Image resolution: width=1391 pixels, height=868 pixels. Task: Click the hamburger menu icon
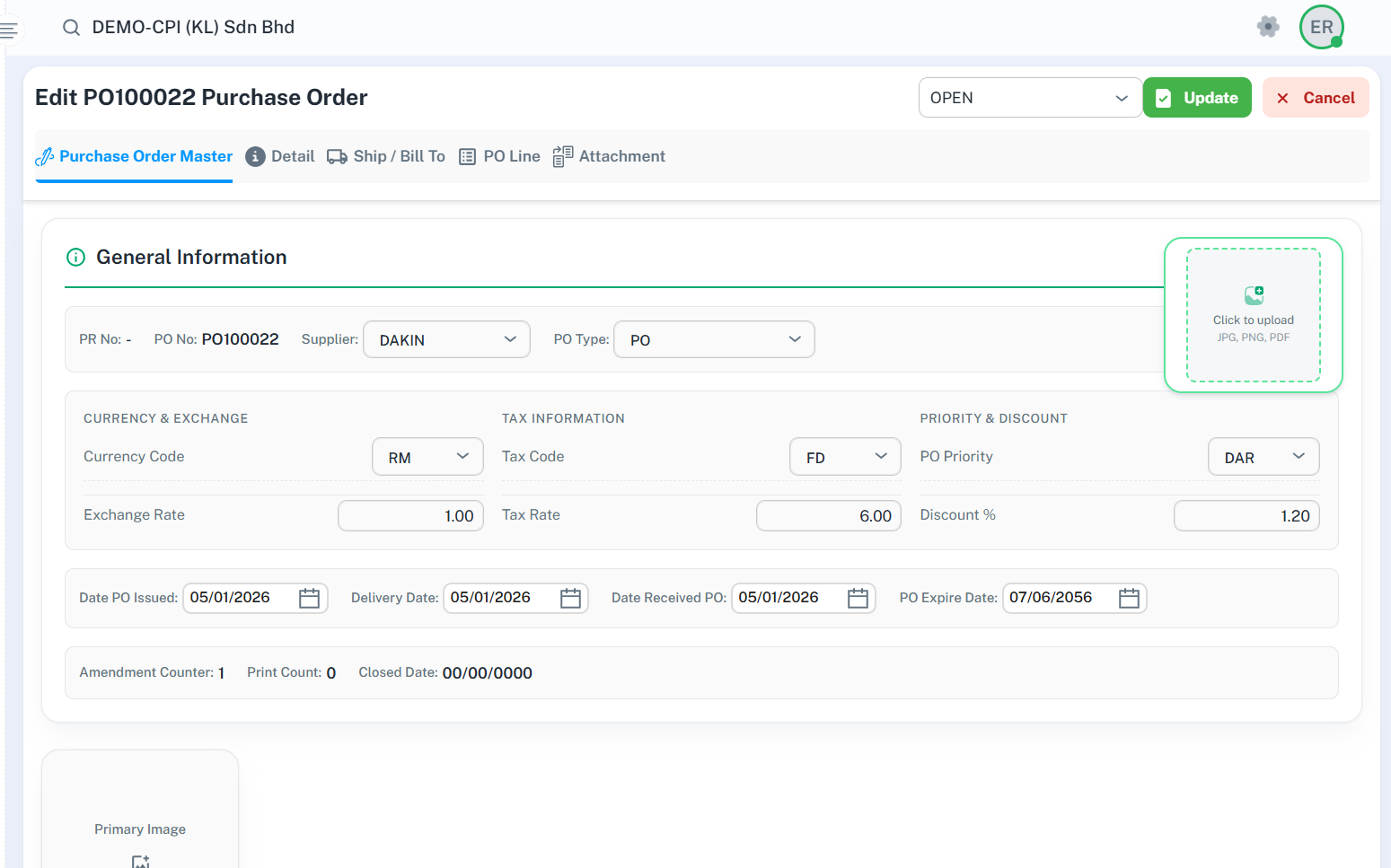pyautogui.click(x=9, y=31)
